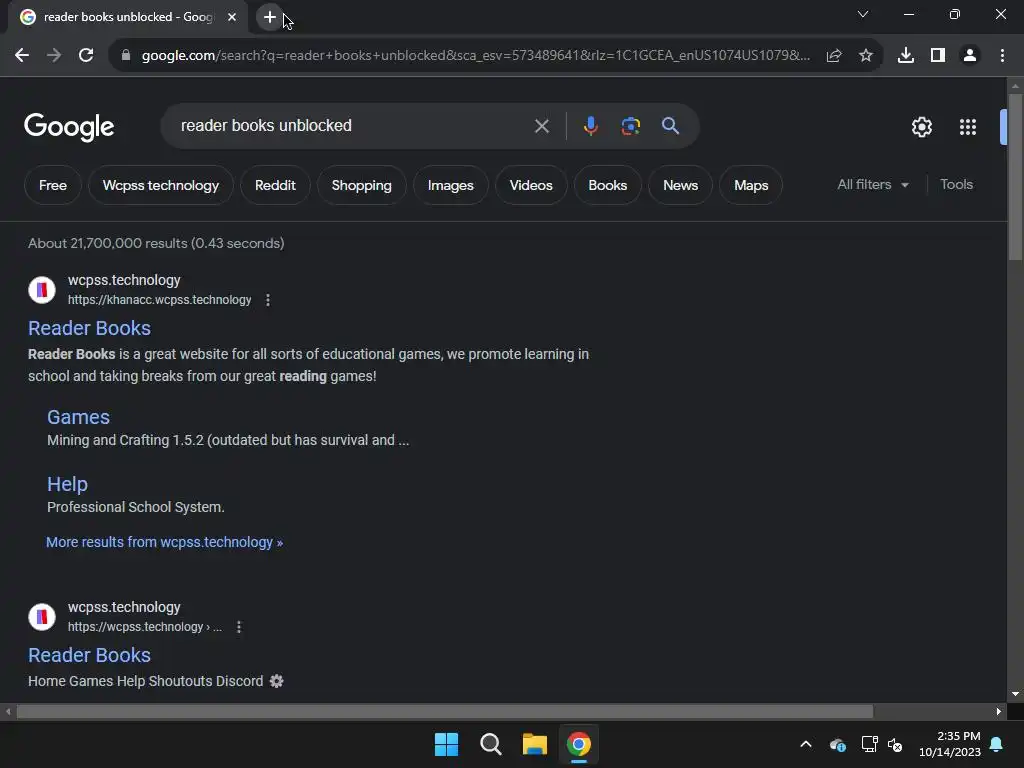
Task: Open the Chrome profile menu
Action: pyautogui.click(x=970, y=56)
